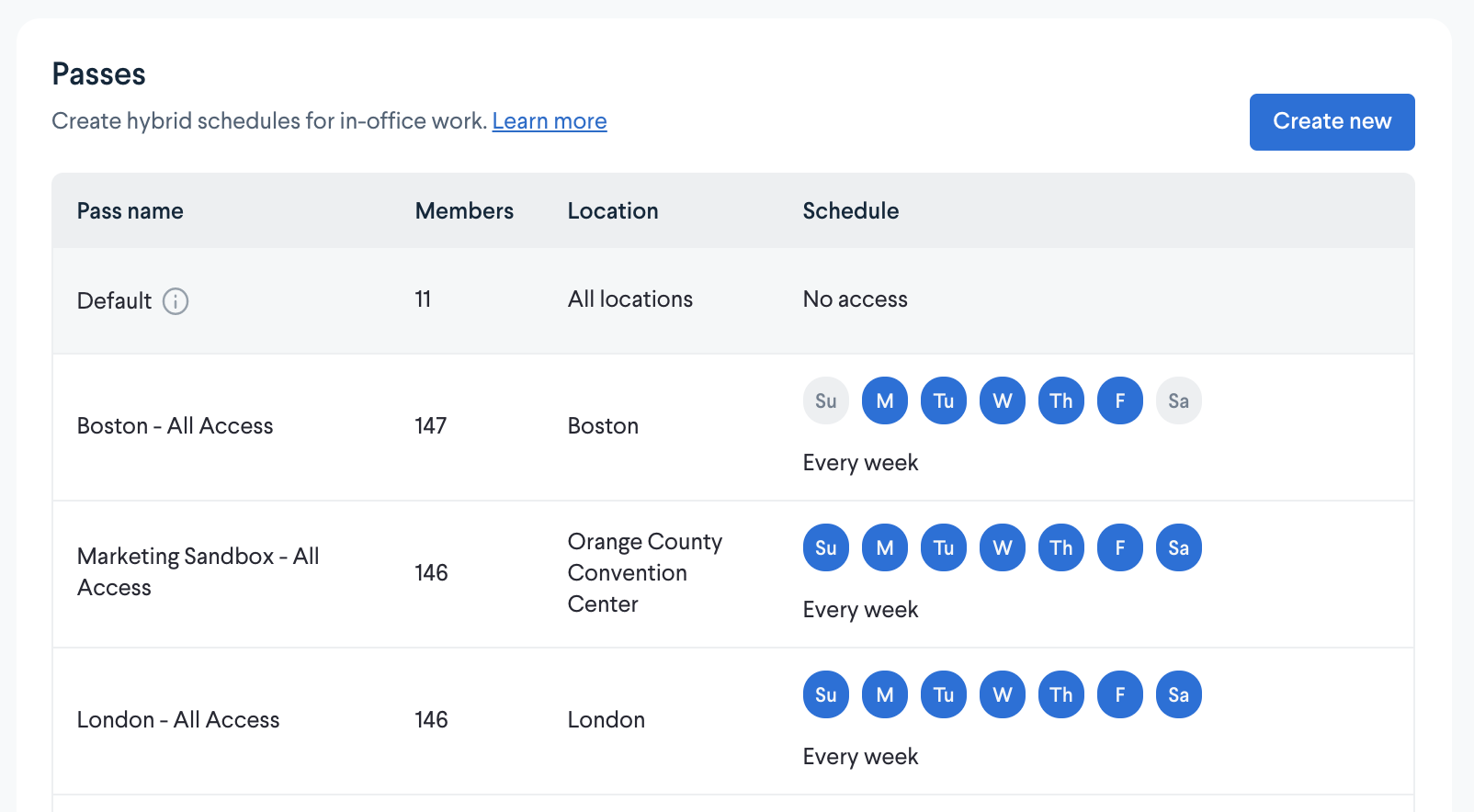This screenshot has height=812, width=1474.
Task: Toggle Su day in Boston row
Action: pos(826,400)
